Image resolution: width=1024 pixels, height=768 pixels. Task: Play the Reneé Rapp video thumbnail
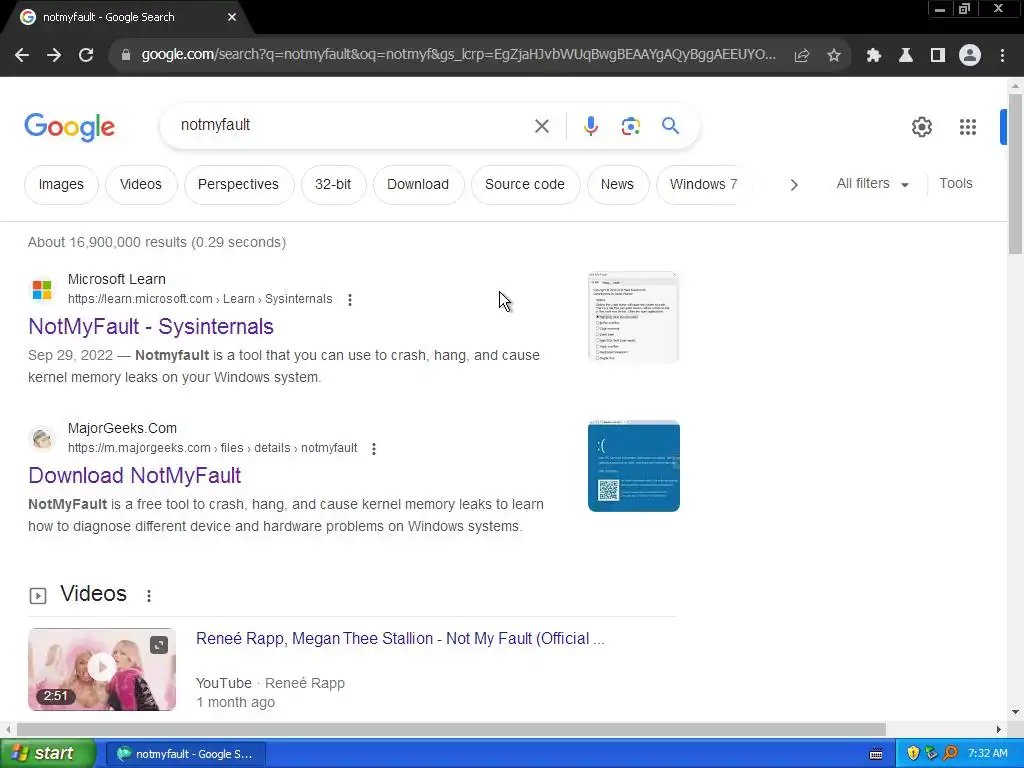pyautogui.click(x=102, y=669)
